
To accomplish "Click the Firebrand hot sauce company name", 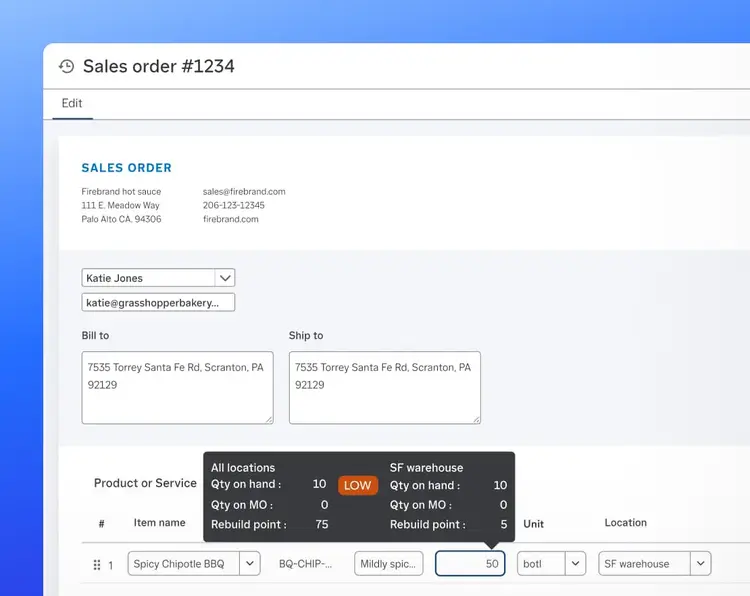I will click(x=121, y=191).
